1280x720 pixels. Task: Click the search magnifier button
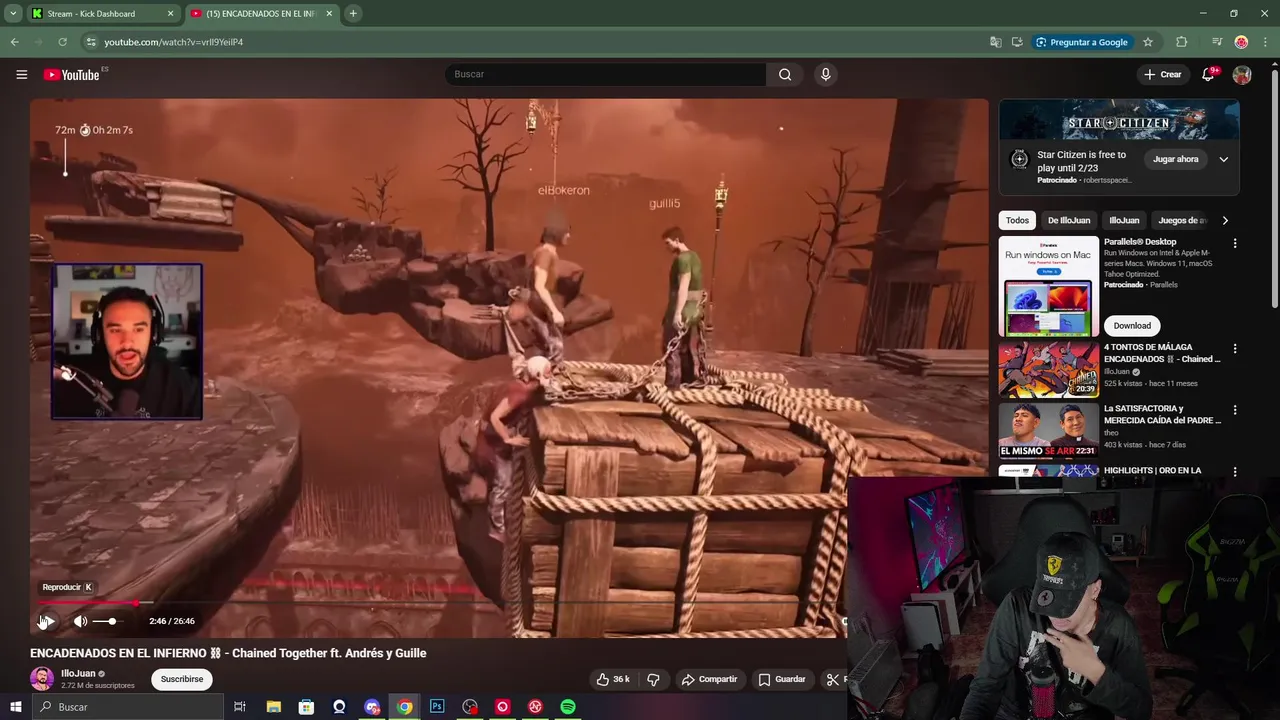pyautogui.click(x=785, y=74)
